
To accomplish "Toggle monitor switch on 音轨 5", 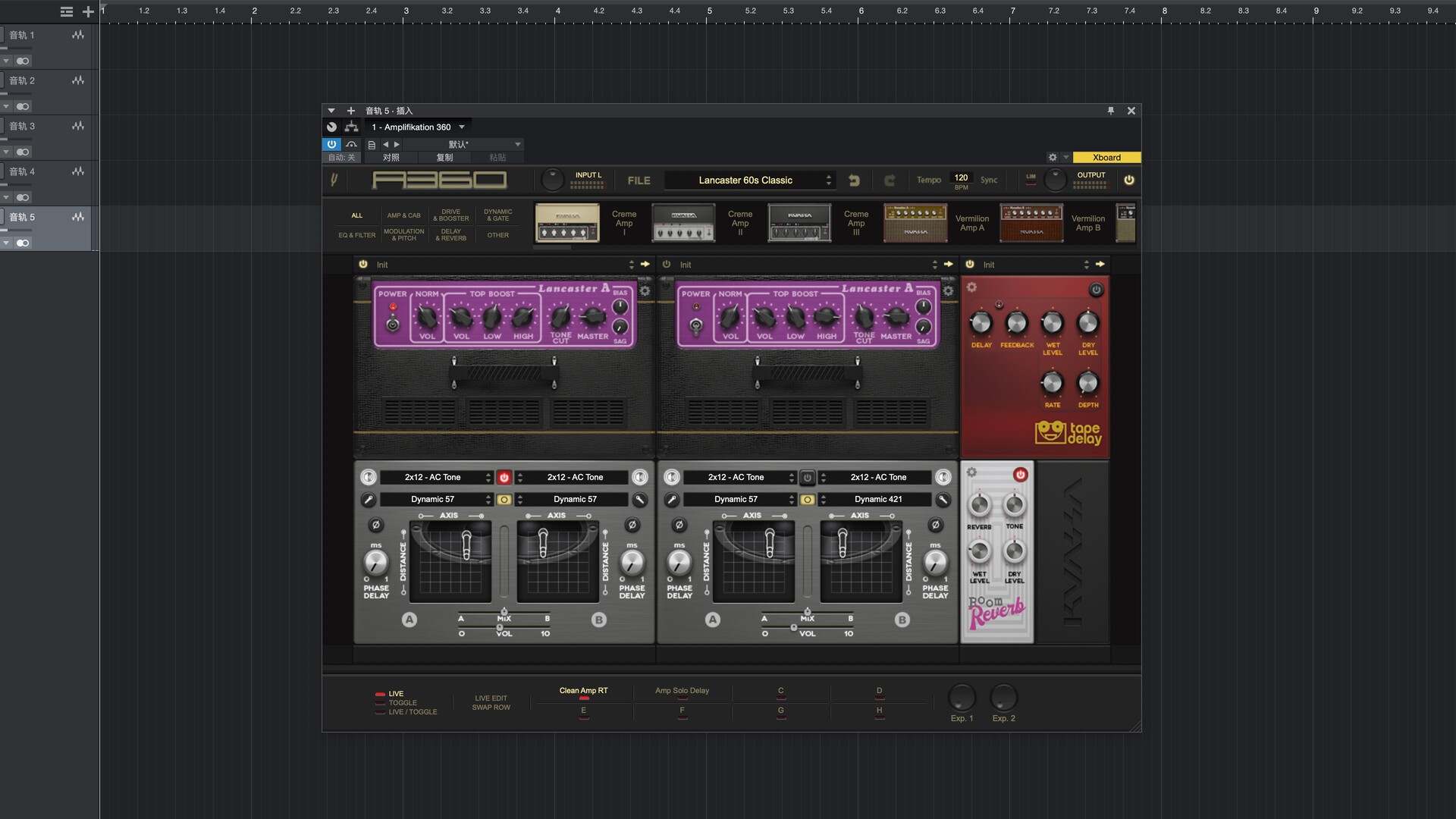I will (23, 243).
